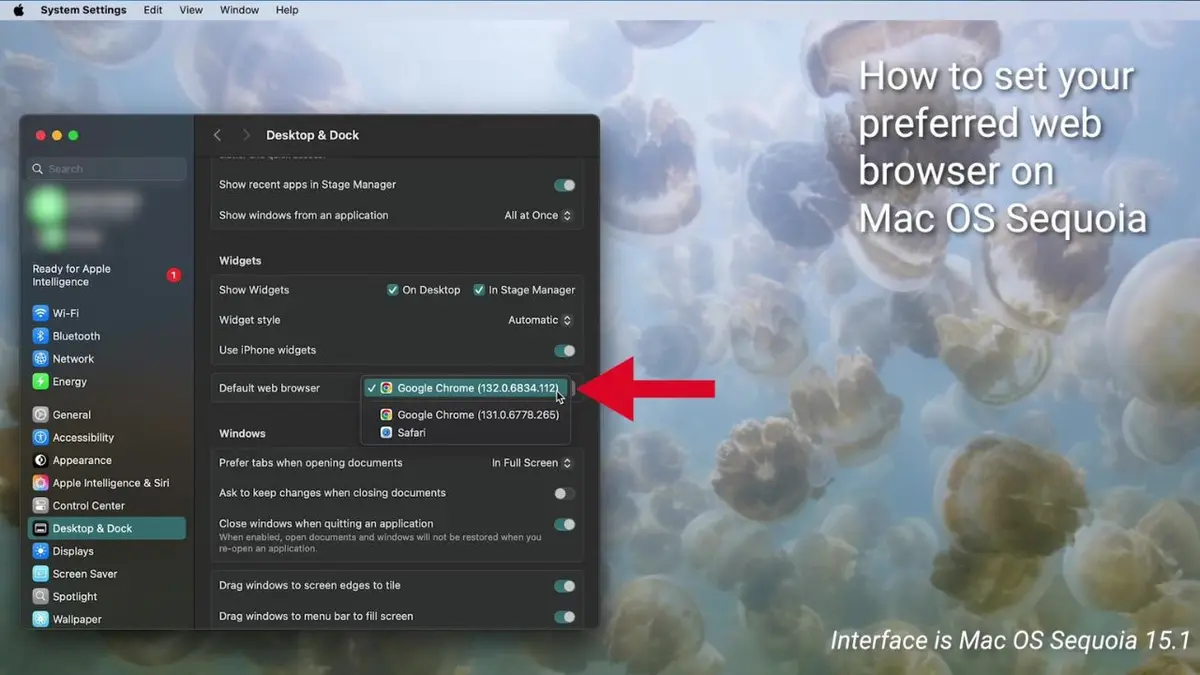Screen dimensions: 1200x675
Task: Click the Safari compass icon in browser list
Action: [386, 433]
